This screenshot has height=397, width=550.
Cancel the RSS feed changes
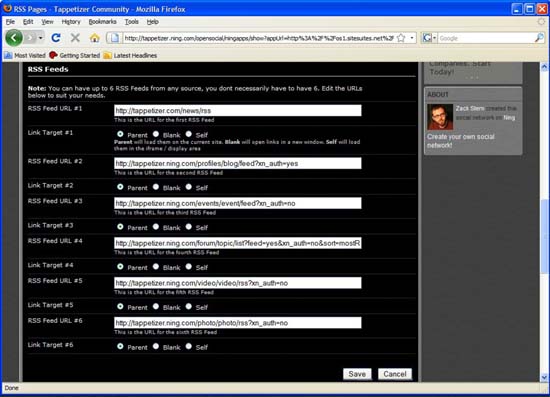click(x=395, y=374)
